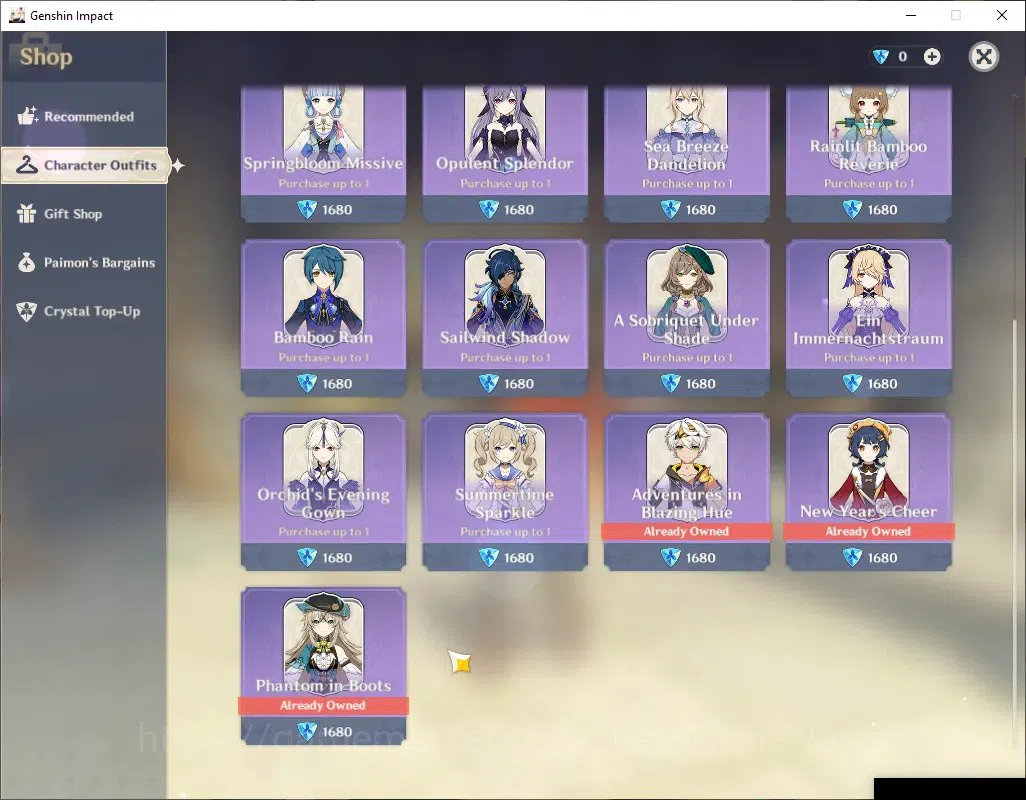
Task: Open the New Year's Cheer outfit
Action: (868, 492)
